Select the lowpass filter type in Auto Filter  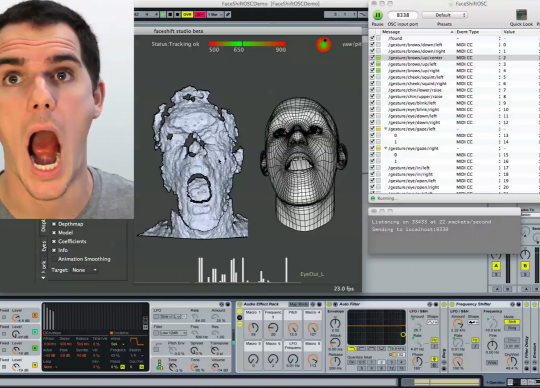(352, 349)
